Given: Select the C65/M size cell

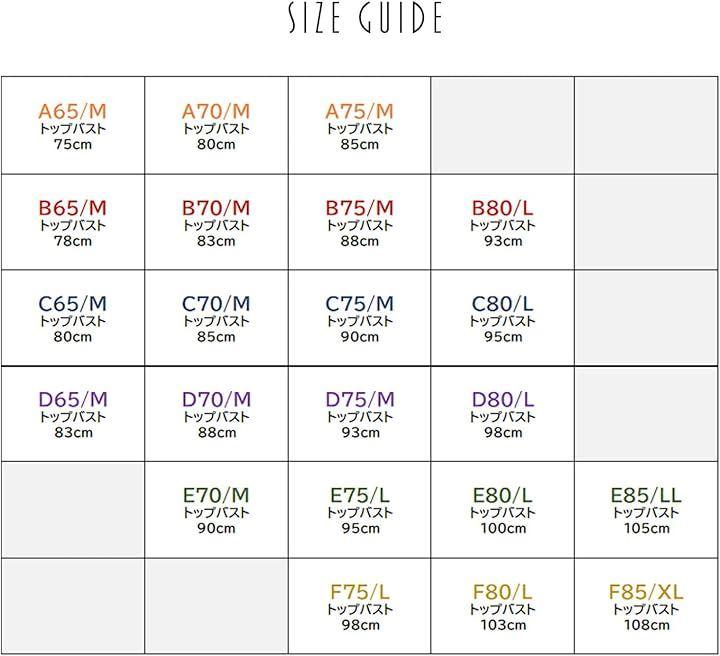Looking at the screenshot, I should pos(73,318).
